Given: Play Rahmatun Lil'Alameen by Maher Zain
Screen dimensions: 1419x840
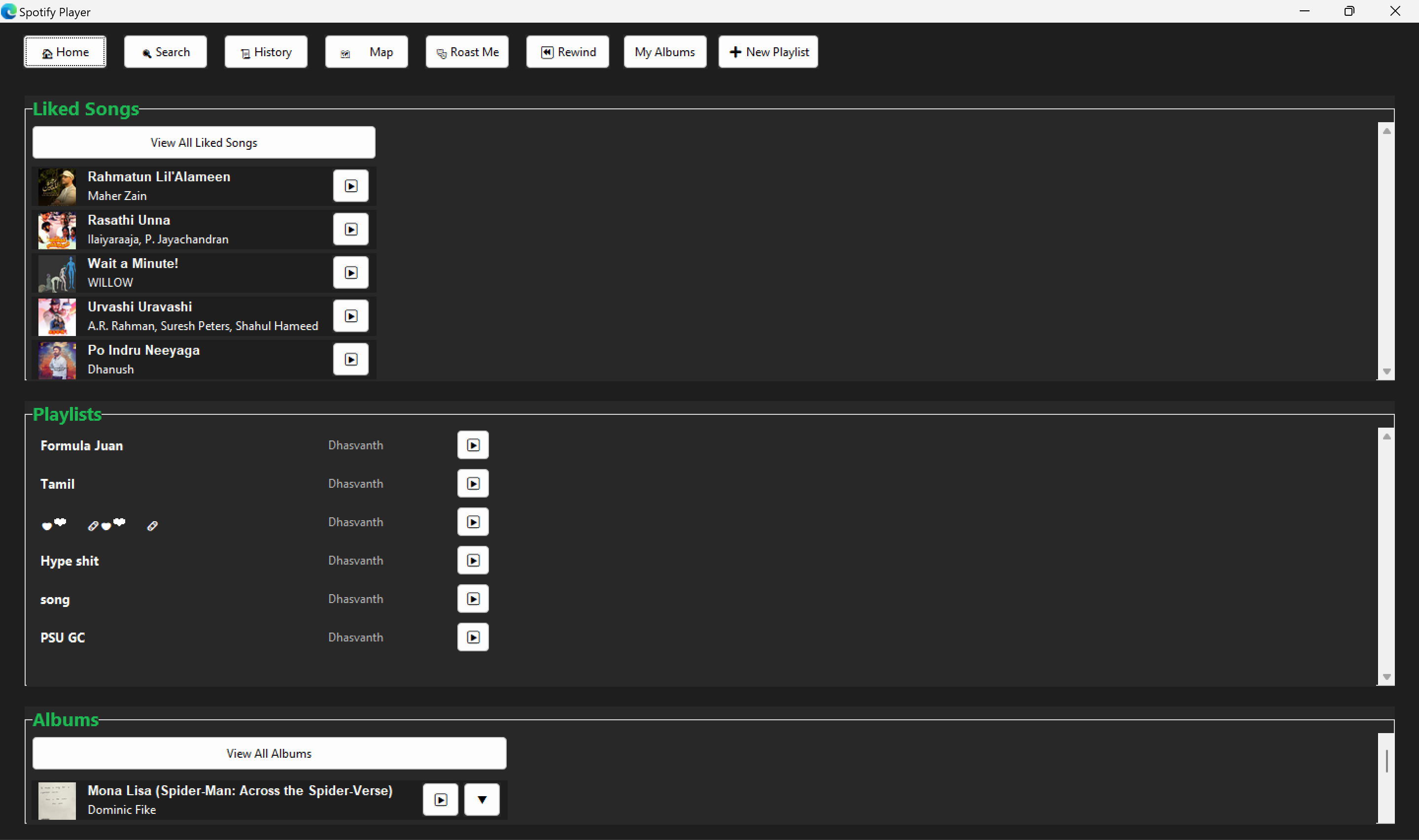Looking at the screenshot, I should pyautogui.click(x=350, y=186).
